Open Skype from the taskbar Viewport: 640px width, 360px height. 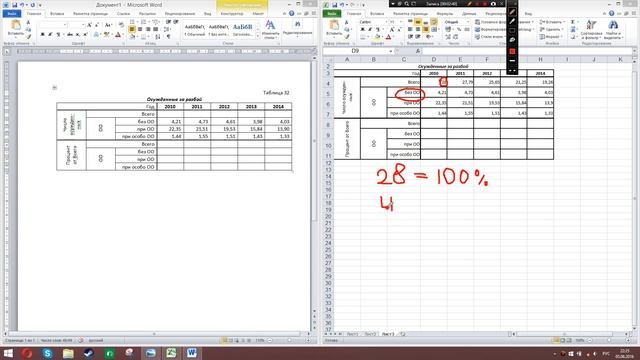tap(47, 353)
